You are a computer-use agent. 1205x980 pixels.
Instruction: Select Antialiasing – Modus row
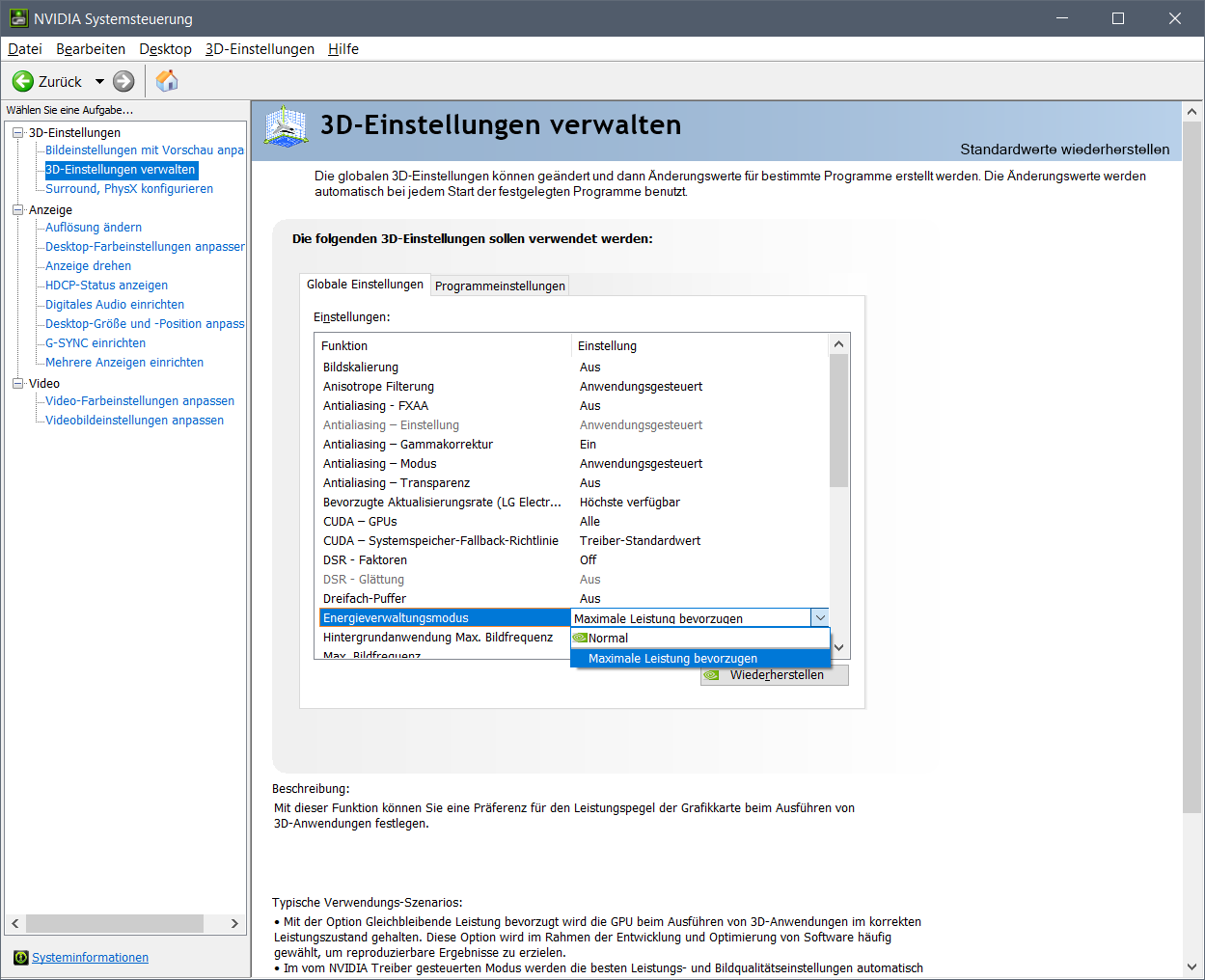573,464
